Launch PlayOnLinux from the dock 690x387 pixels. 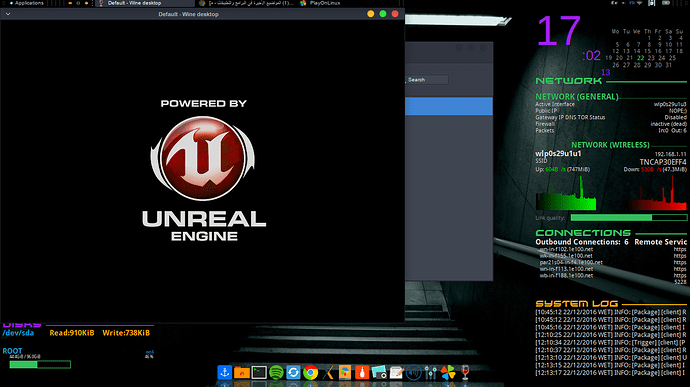448,372
